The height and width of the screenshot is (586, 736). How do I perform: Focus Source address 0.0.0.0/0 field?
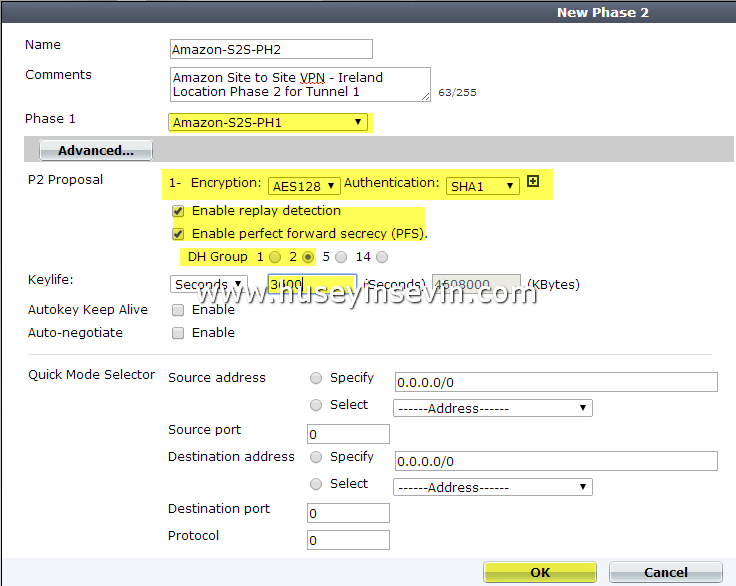[x=556, y=382]
